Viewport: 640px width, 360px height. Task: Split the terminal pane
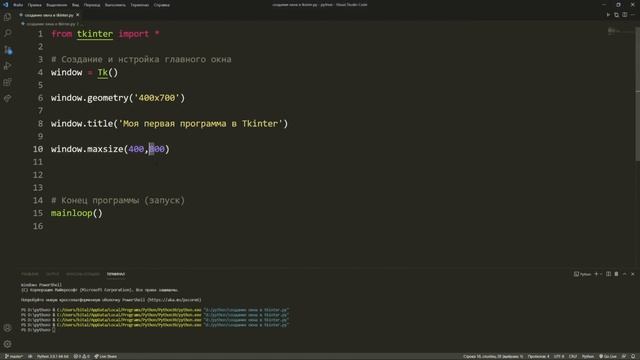[x=608, y=274]
